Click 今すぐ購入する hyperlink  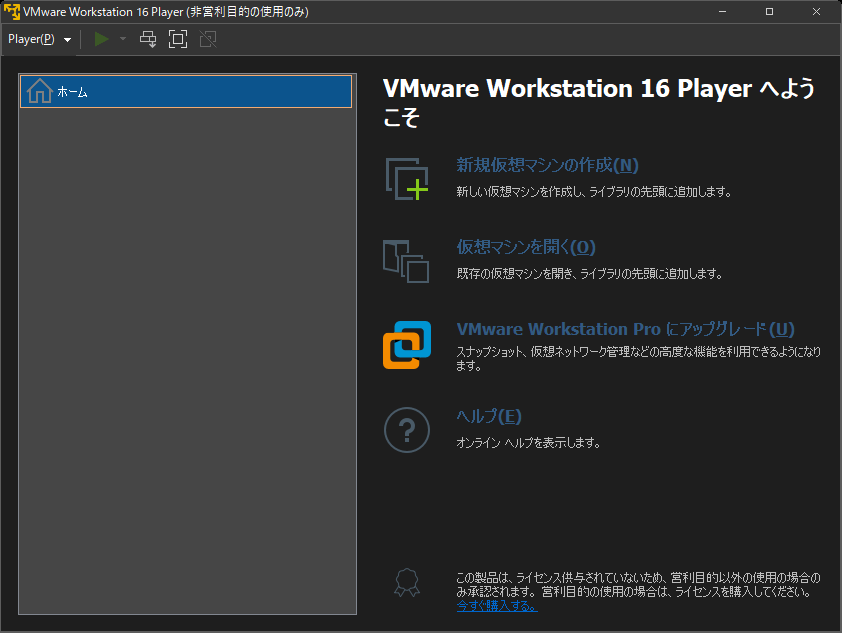pos(497,606)
